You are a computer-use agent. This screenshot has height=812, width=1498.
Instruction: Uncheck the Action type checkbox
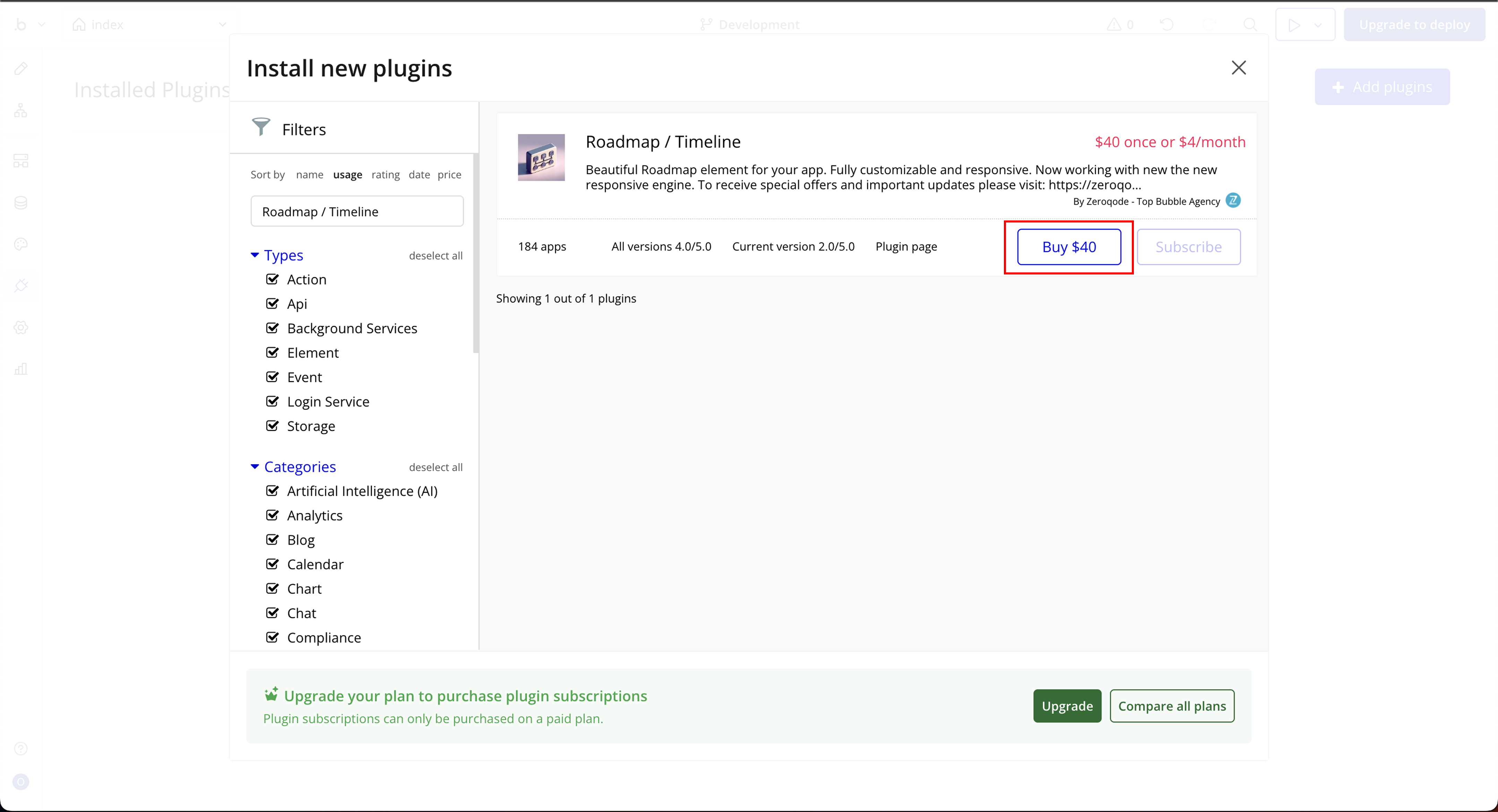272,280
